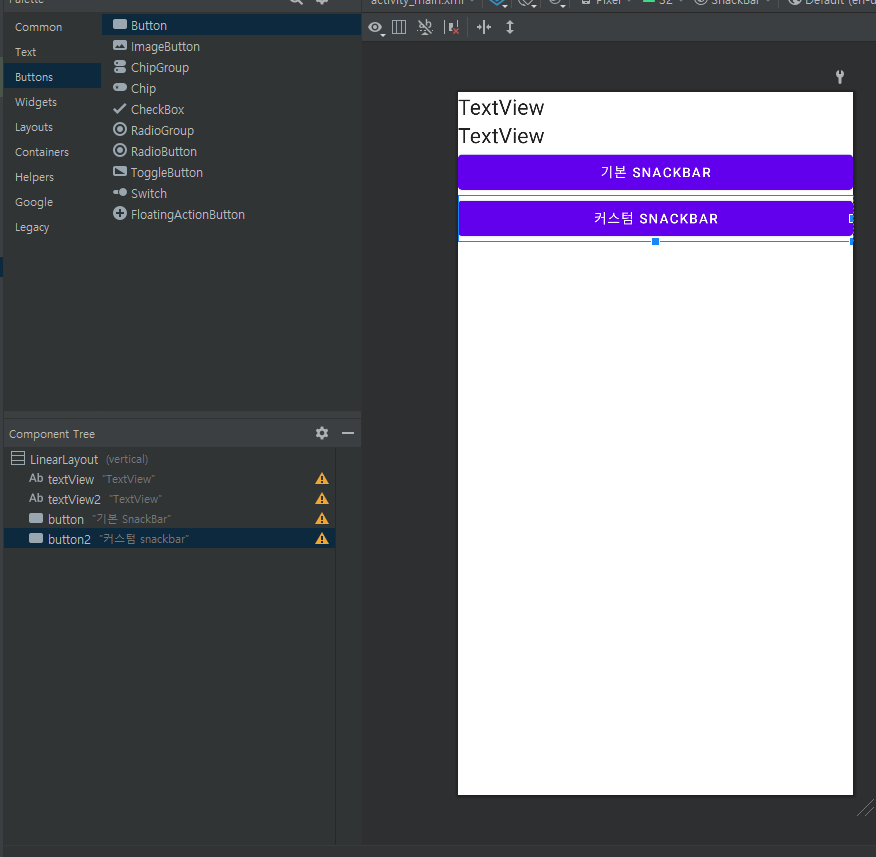Click the 기본 SNACKBAR button in preview
Viewport: 876px width, 857px height.
(655, 173)
